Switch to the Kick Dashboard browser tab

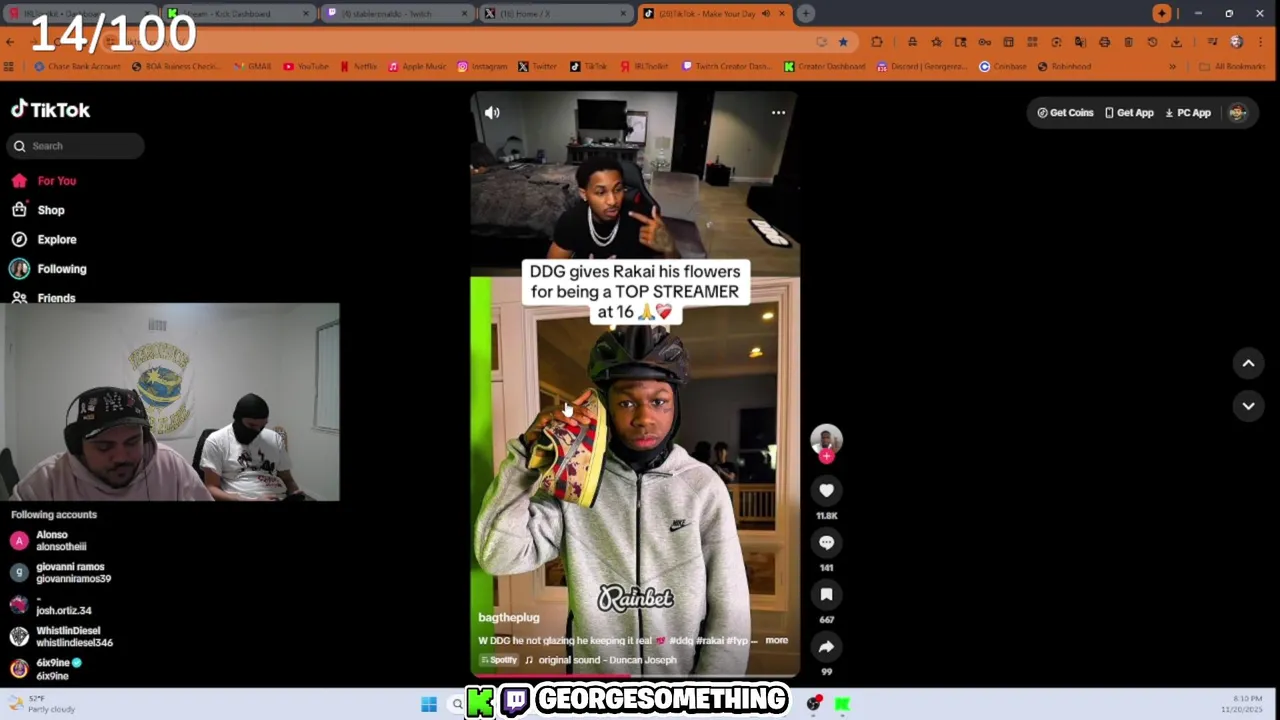pos(238,14)
